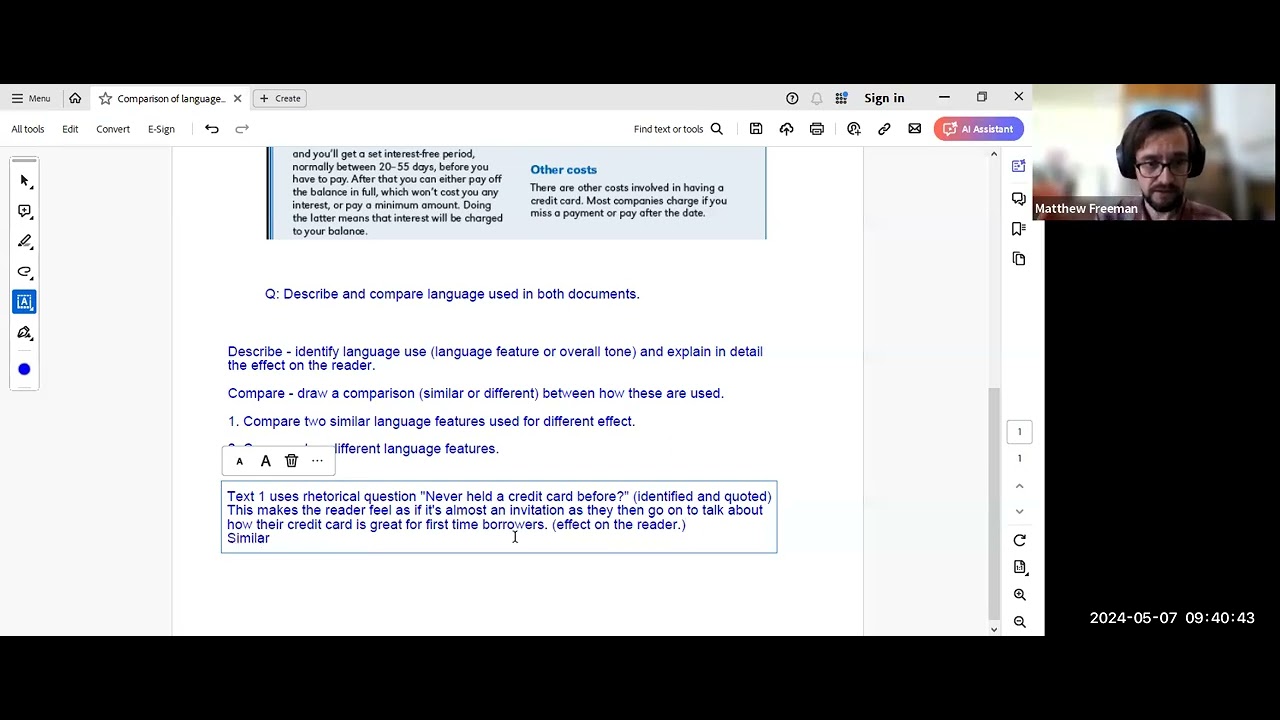Click the Create new tab button
Image resolution: width=1280 pixels, height=720 pixels.
(x=279, y=98)
